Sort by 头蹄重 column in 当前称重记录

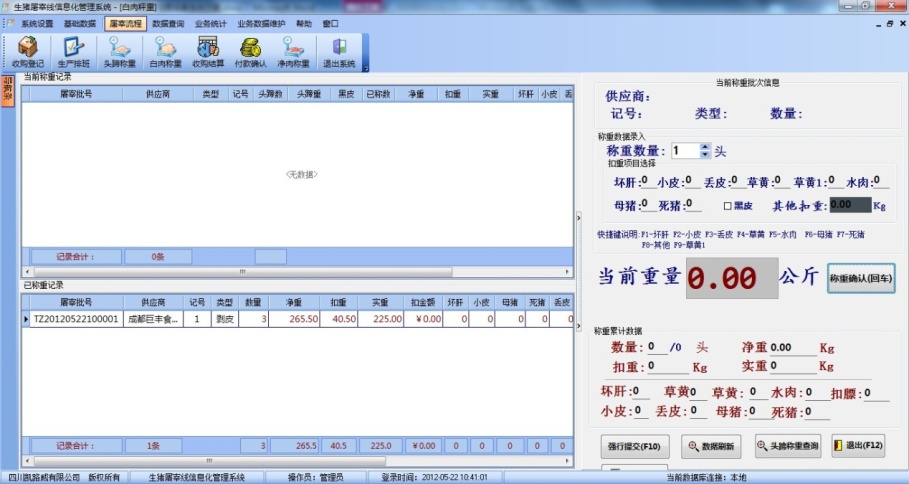(308, 94)
